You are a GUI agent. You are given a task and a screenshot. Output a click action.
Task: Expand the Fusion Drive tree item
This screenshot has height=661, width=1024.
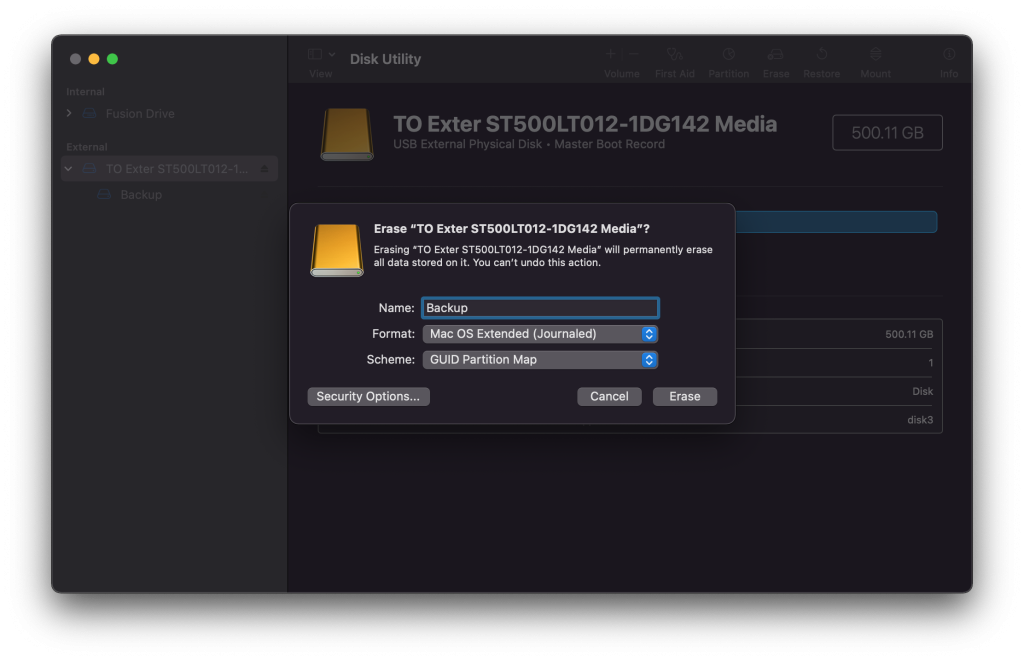point(69,114)
